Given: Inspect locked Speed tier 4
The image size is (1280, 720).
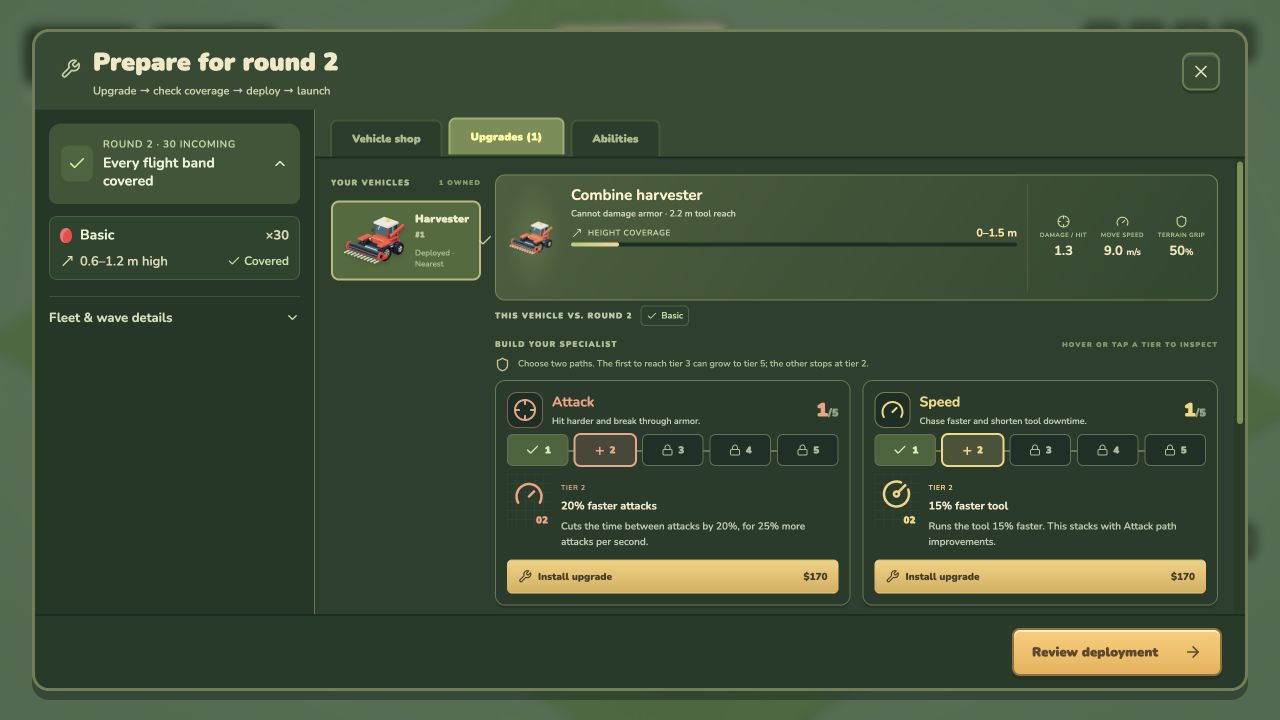Looking at the screenshot, I should pos(1108,450).
